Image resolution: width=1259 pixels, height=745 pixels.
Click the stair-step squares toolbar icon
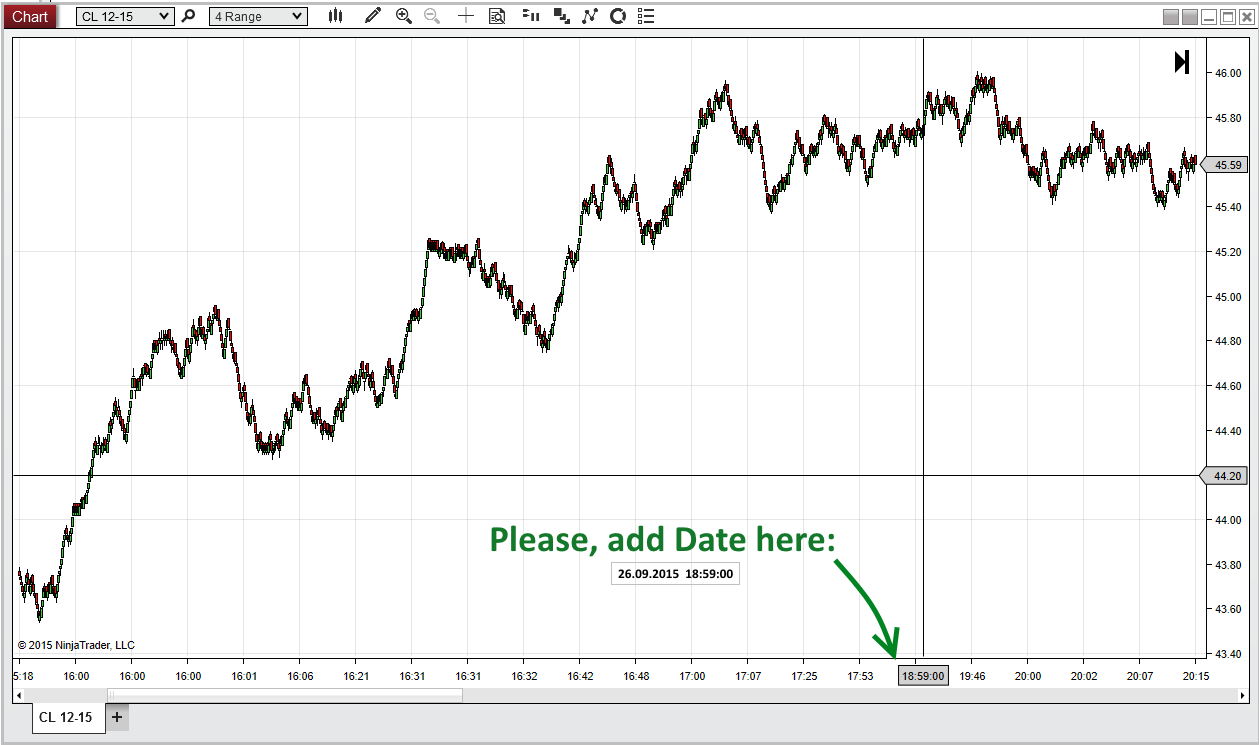[x=561, y=16]
